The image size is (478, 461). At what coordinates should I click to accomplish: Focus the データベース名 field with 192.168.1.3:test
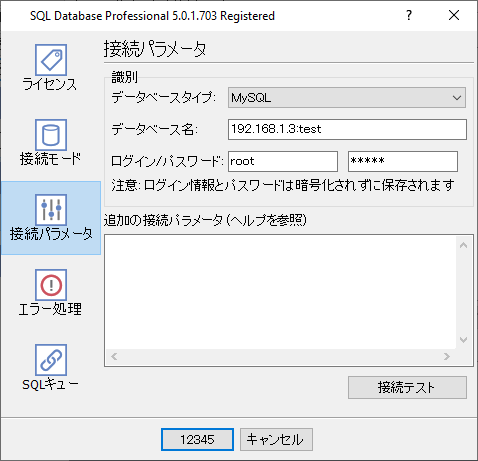click(347, 129)
